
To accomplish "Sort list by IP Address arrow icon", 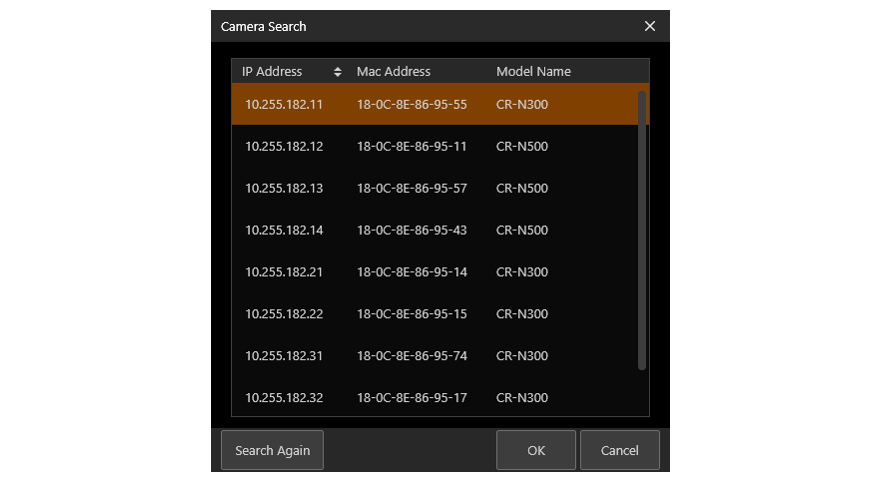I will pyautogui.click(x=337, y=72).
